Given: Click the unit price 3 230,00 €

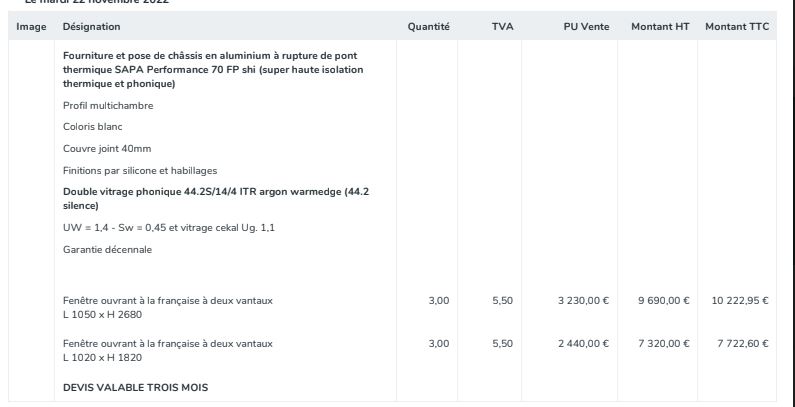Looking at the screenshot, I should point(582,301).
